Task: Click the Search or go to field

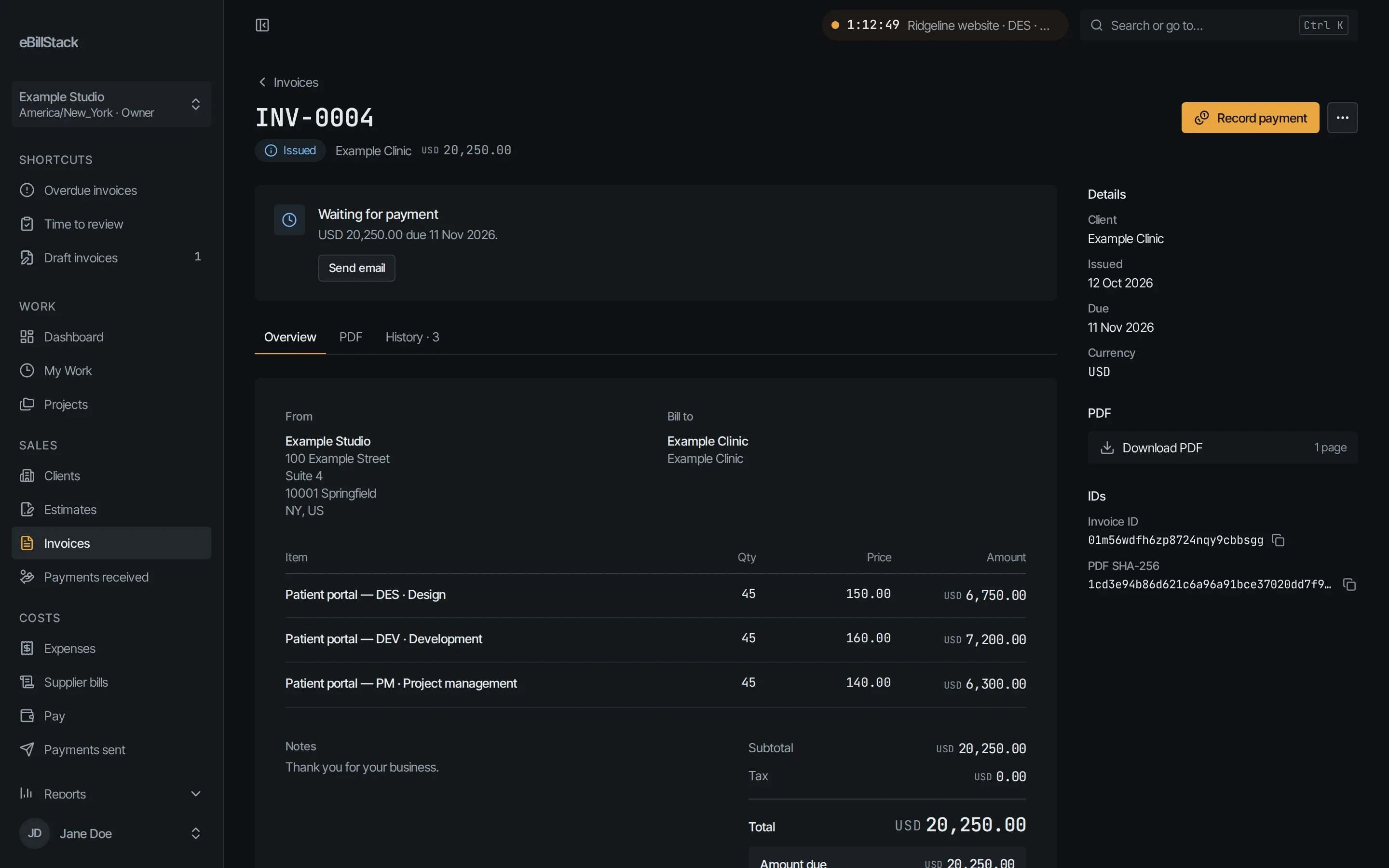Action: click(x=1219, y=25)
